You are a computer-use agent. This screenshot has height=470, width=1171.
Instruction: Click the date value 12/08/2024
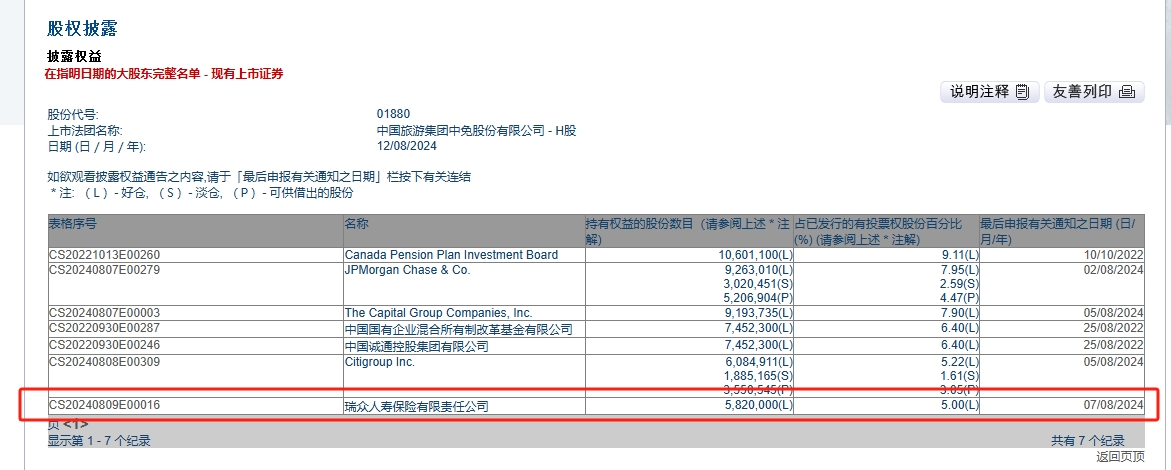(x=406, y=146)
